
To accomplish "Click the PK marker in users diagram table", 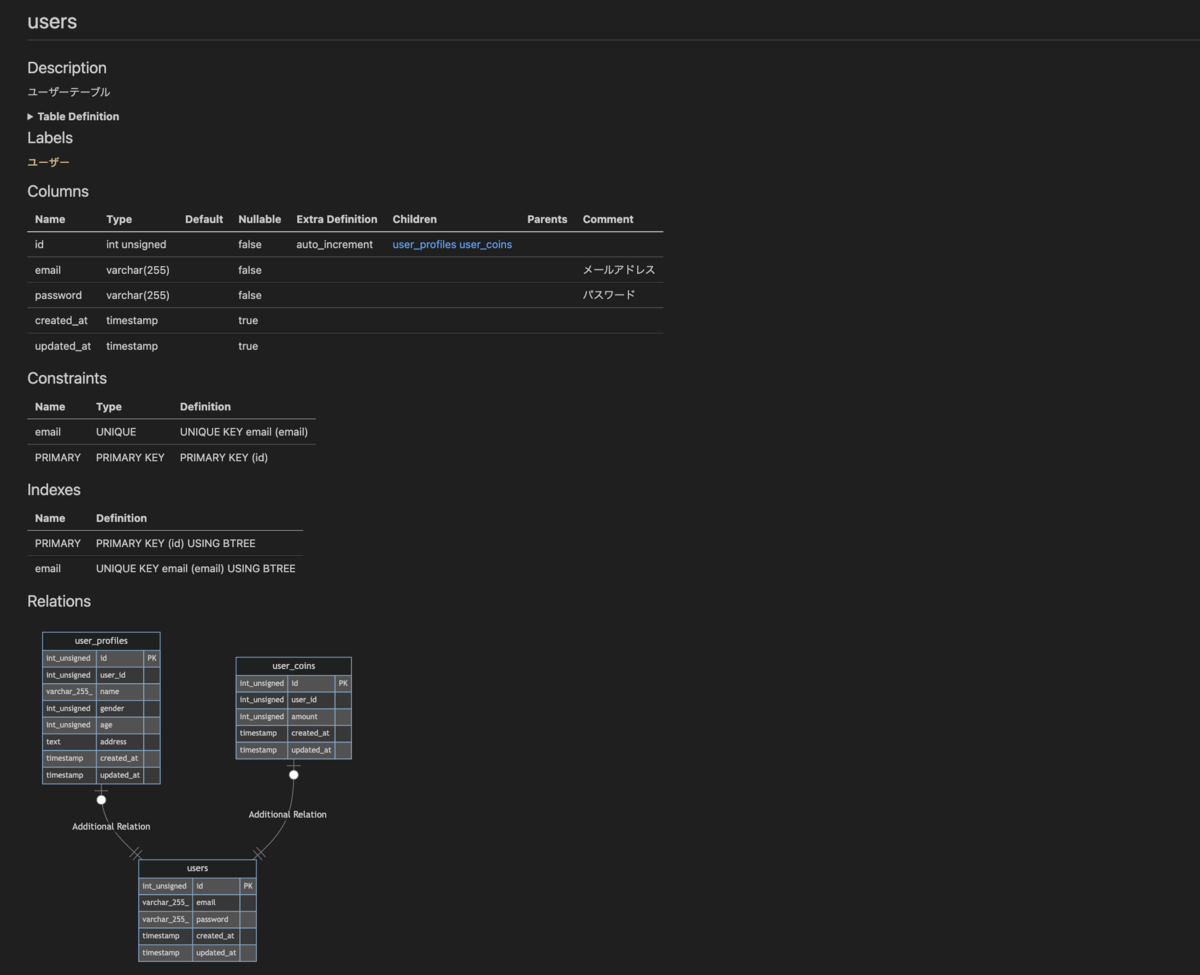I will pyautogui.click(x=248, y=885).
